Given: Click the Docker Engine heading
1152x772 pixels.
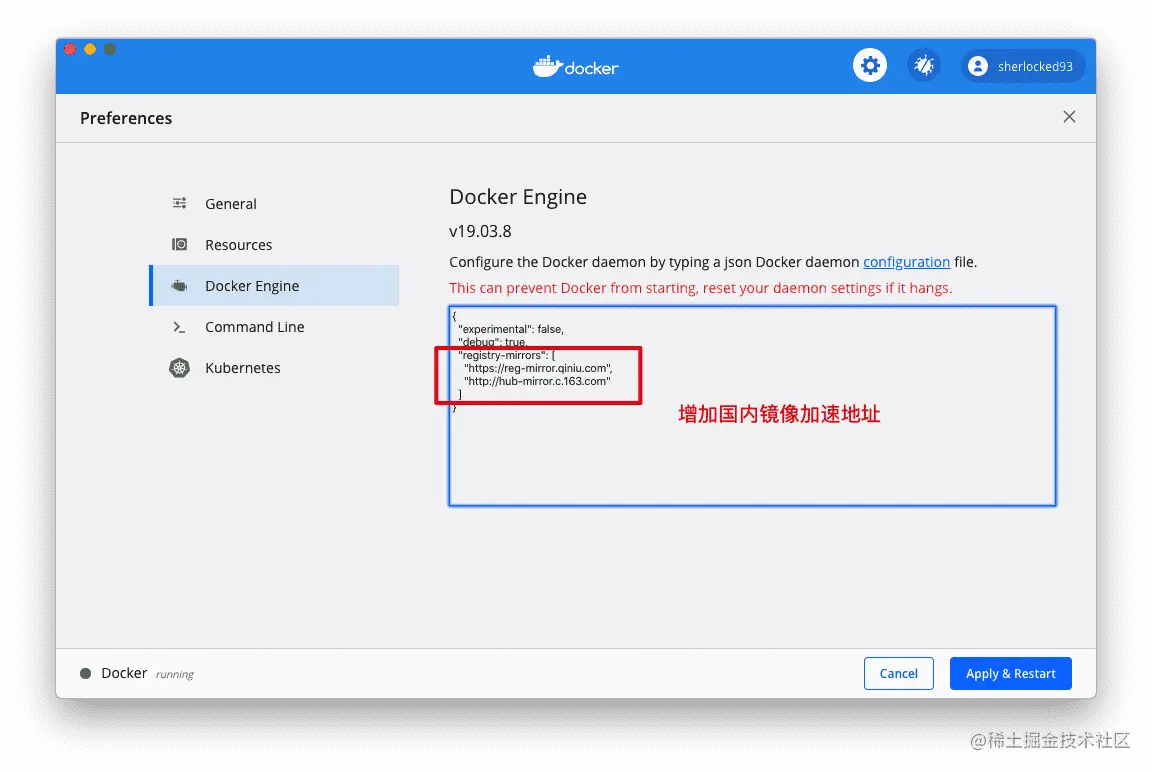Looking at the screenshot, I should tap(518, 197).
